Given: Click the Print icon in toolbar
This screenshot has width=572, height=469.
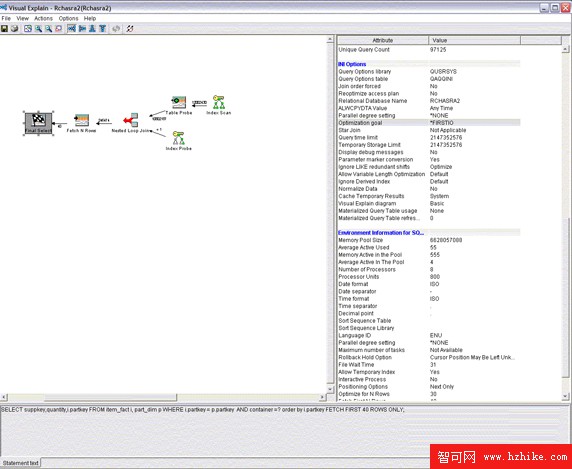Looking at the screenshot, I should tap(15, 28).
